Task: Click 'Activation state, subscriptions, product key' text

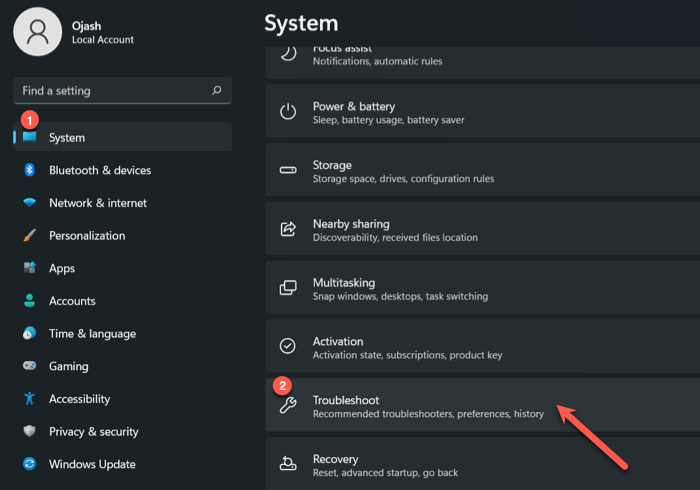Action: point(408,355)
